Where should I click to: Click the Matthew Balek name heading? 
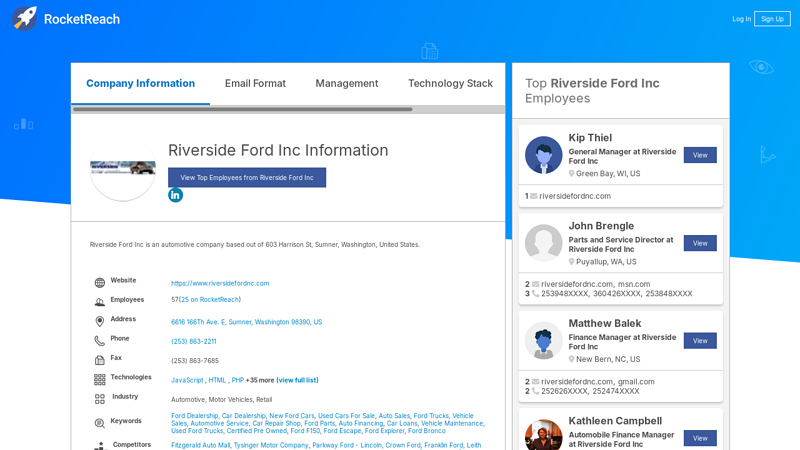pos(605,323)
